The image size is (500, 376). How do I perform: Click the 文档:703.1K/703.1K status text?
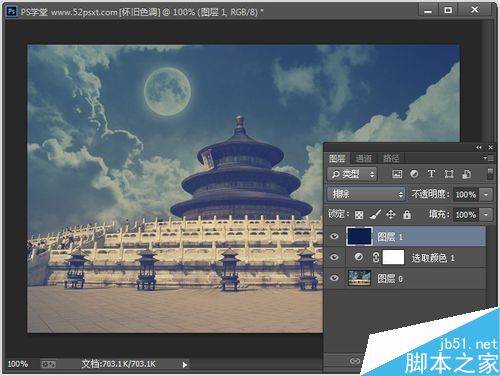click(119, 364)
